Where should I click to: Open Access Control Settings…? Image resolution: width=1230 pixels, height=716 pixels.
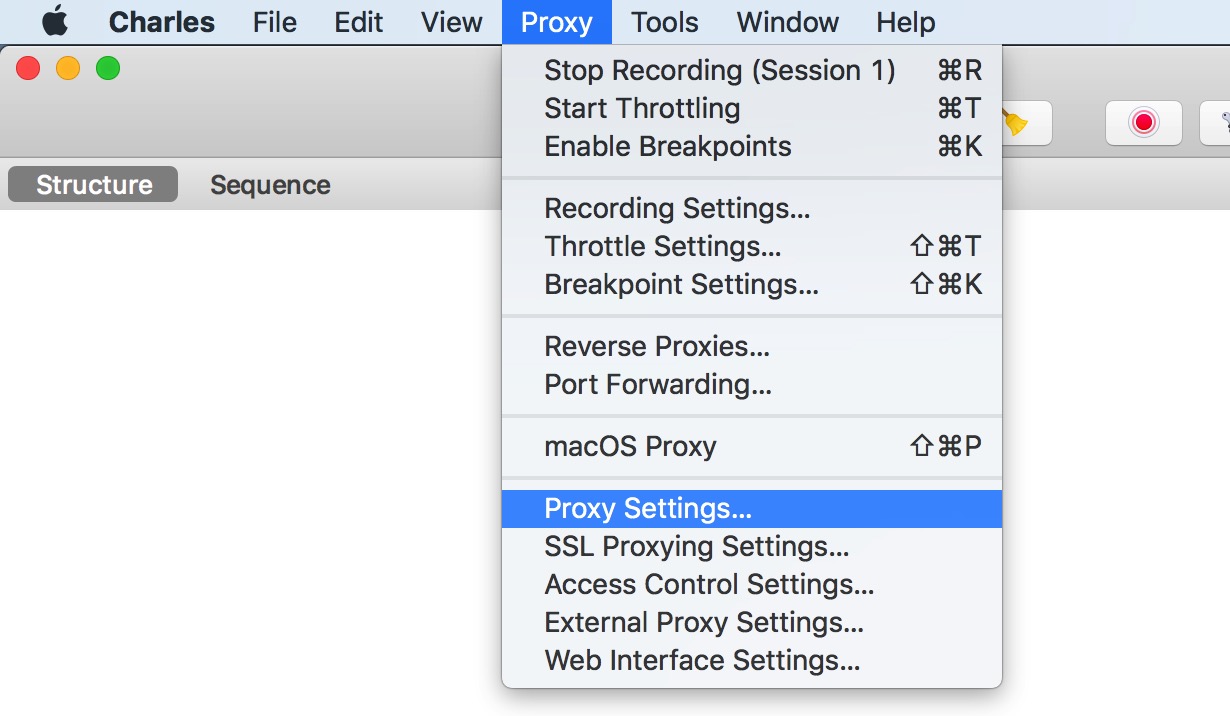click(752, 585)
